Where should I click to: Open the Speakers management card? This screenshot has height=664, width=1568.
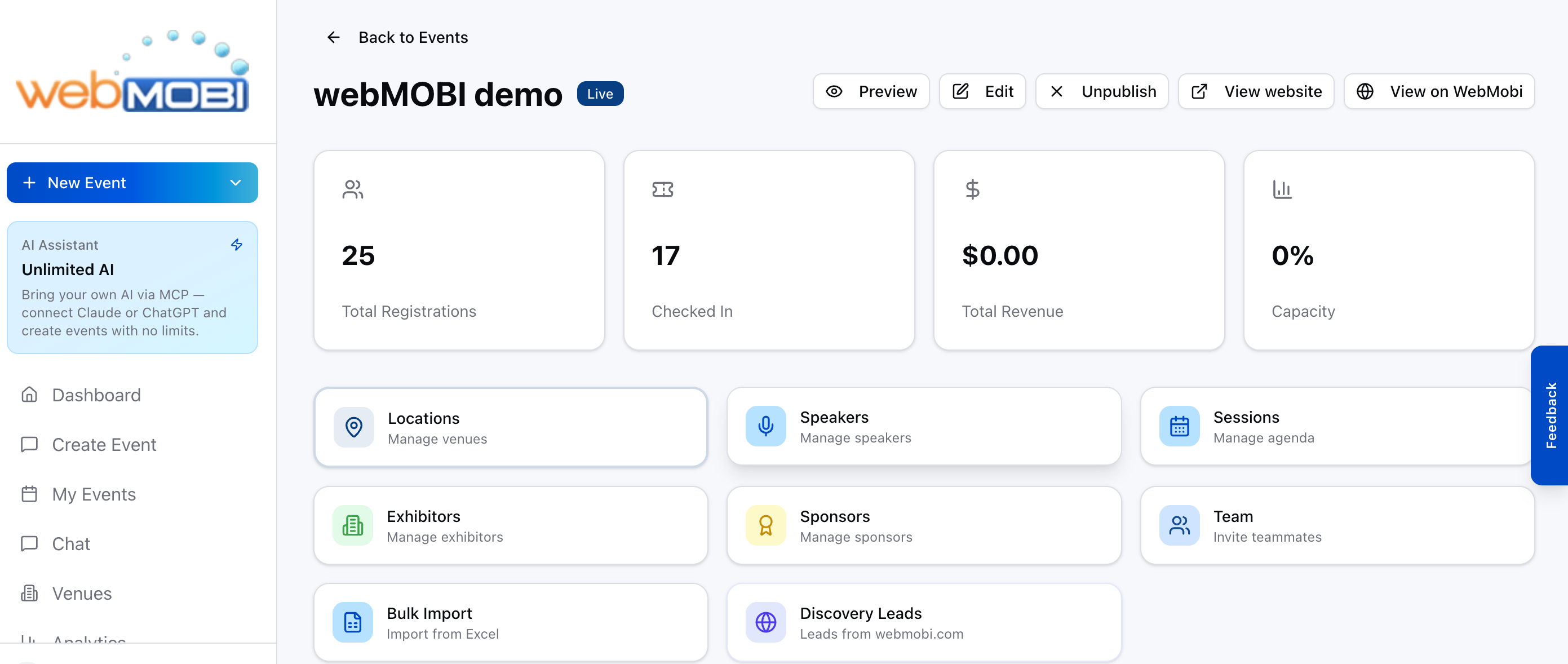(923, 426)
